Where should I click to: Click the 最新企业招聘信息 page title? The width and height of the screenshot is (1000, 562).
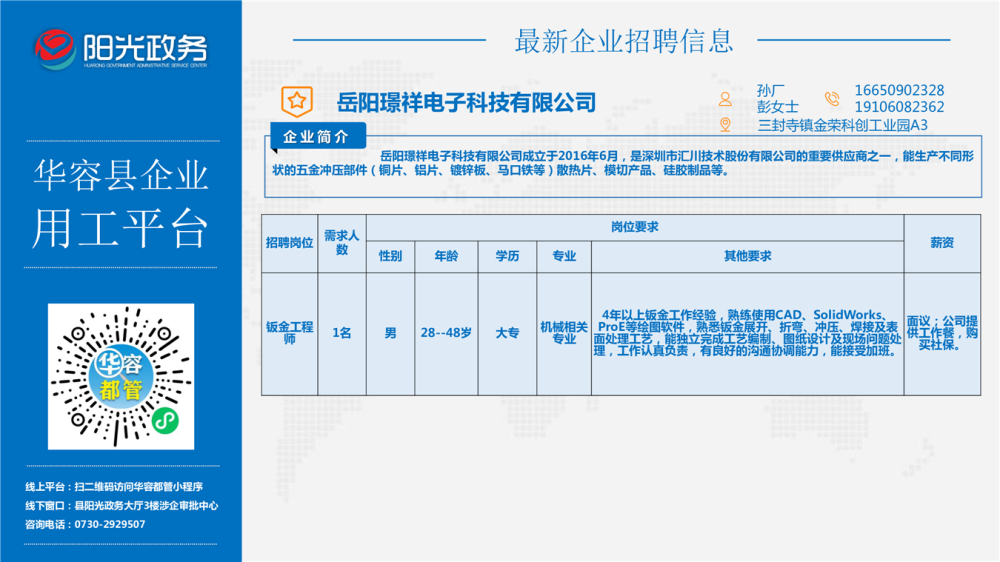pos(623,41)
